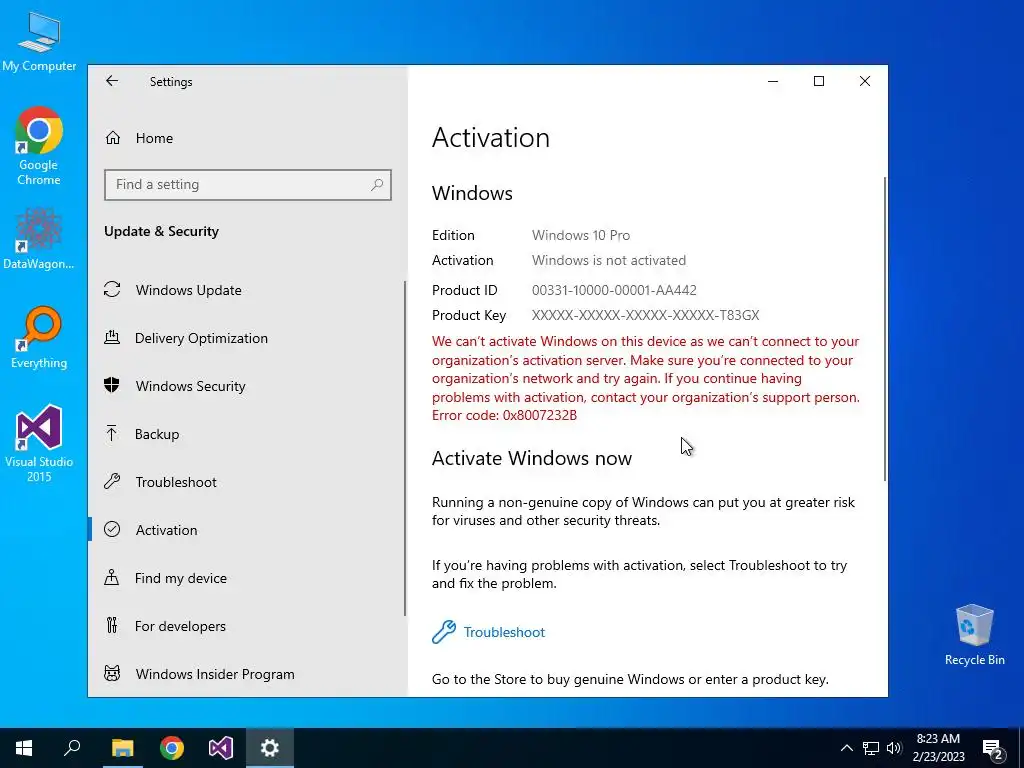Select the Activation sidebar entry
1024x768 pixels.
tap(247, 530)
